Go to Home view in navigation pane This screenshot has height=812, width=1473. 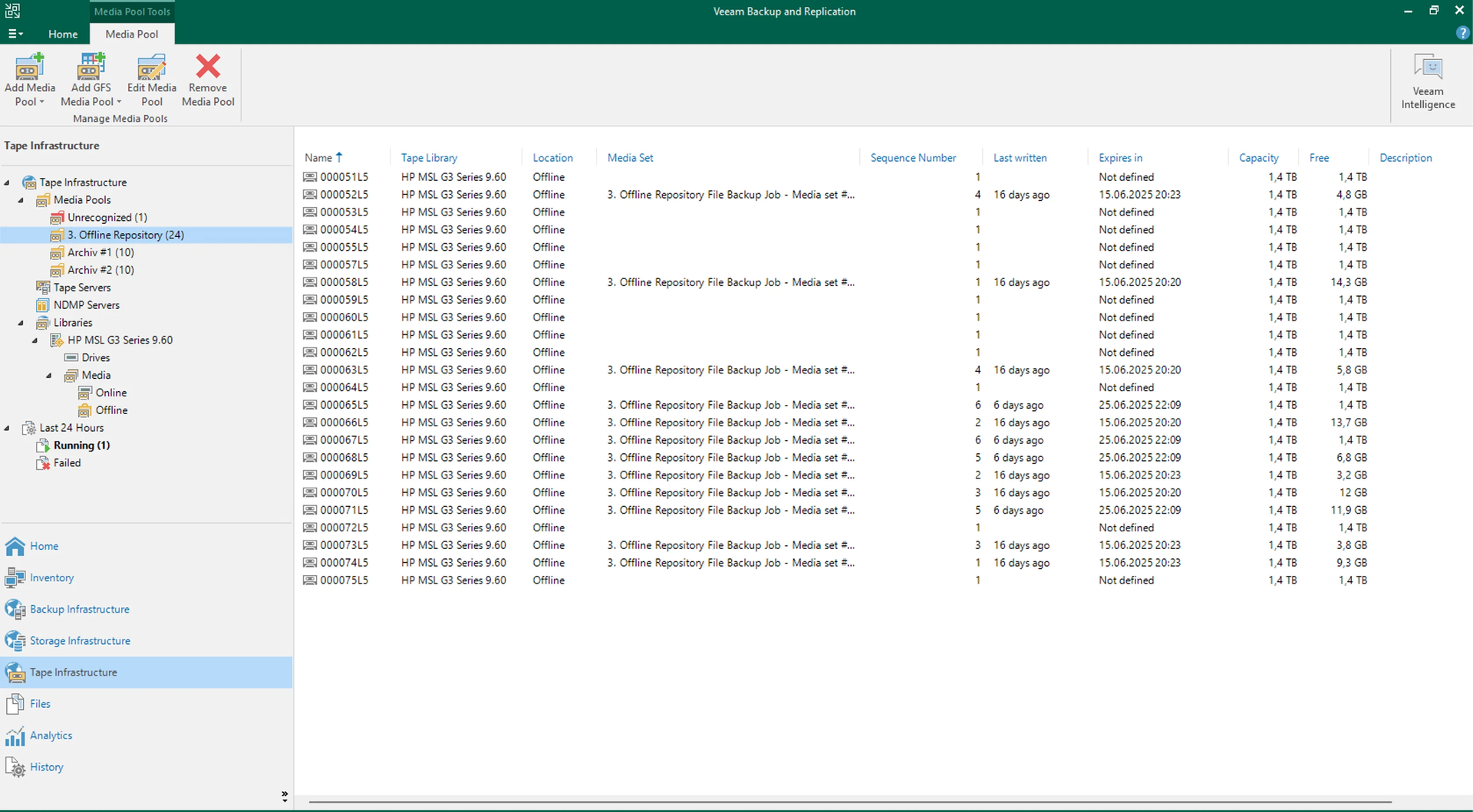pyautogui.click(x=146, y=547)
